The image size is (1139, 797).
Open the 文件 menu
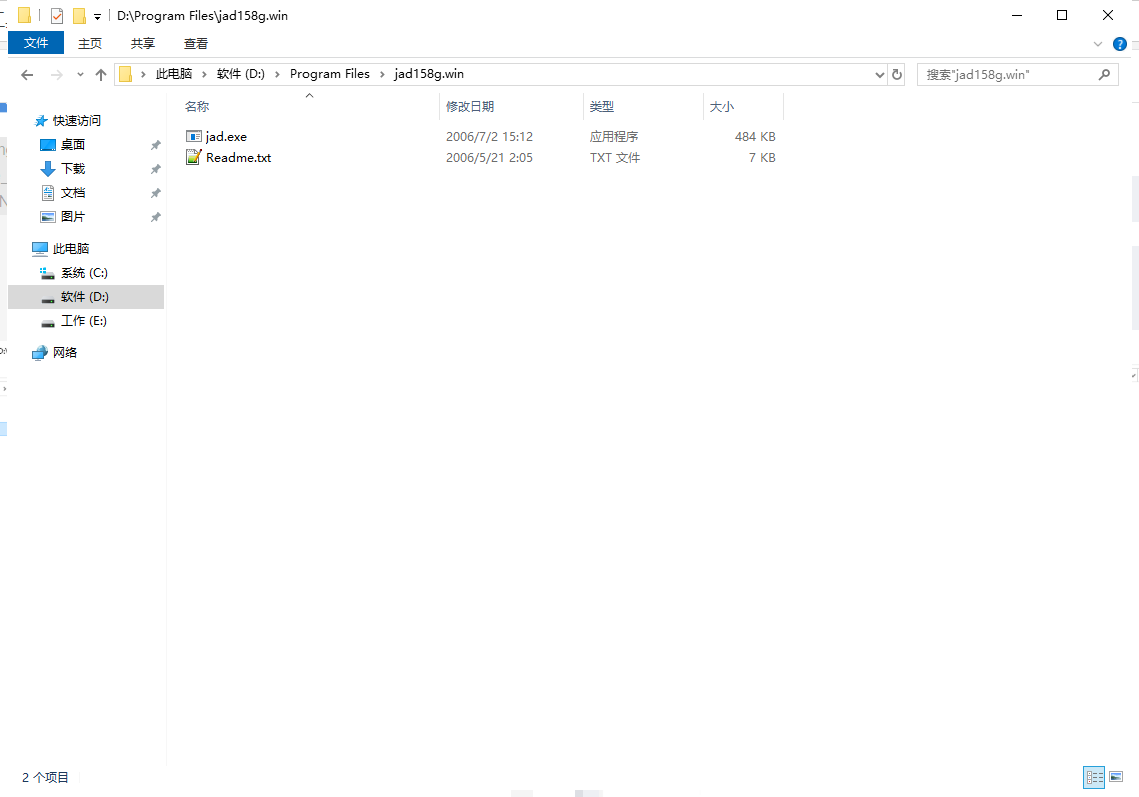[x=35, y=43]
